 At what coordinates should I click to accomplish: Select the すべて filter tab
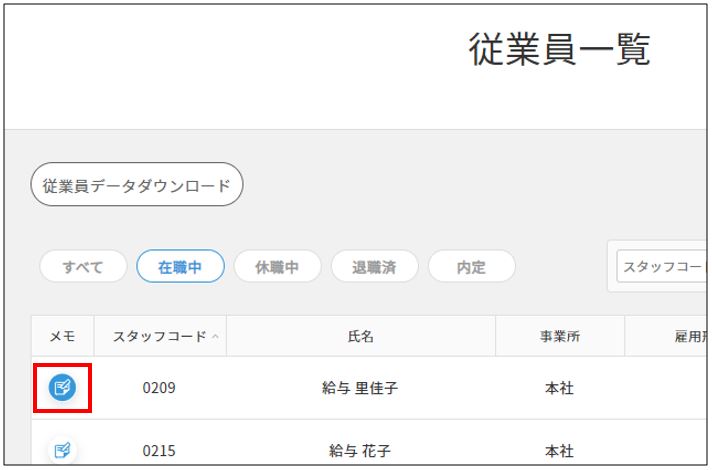pos(83,267)
